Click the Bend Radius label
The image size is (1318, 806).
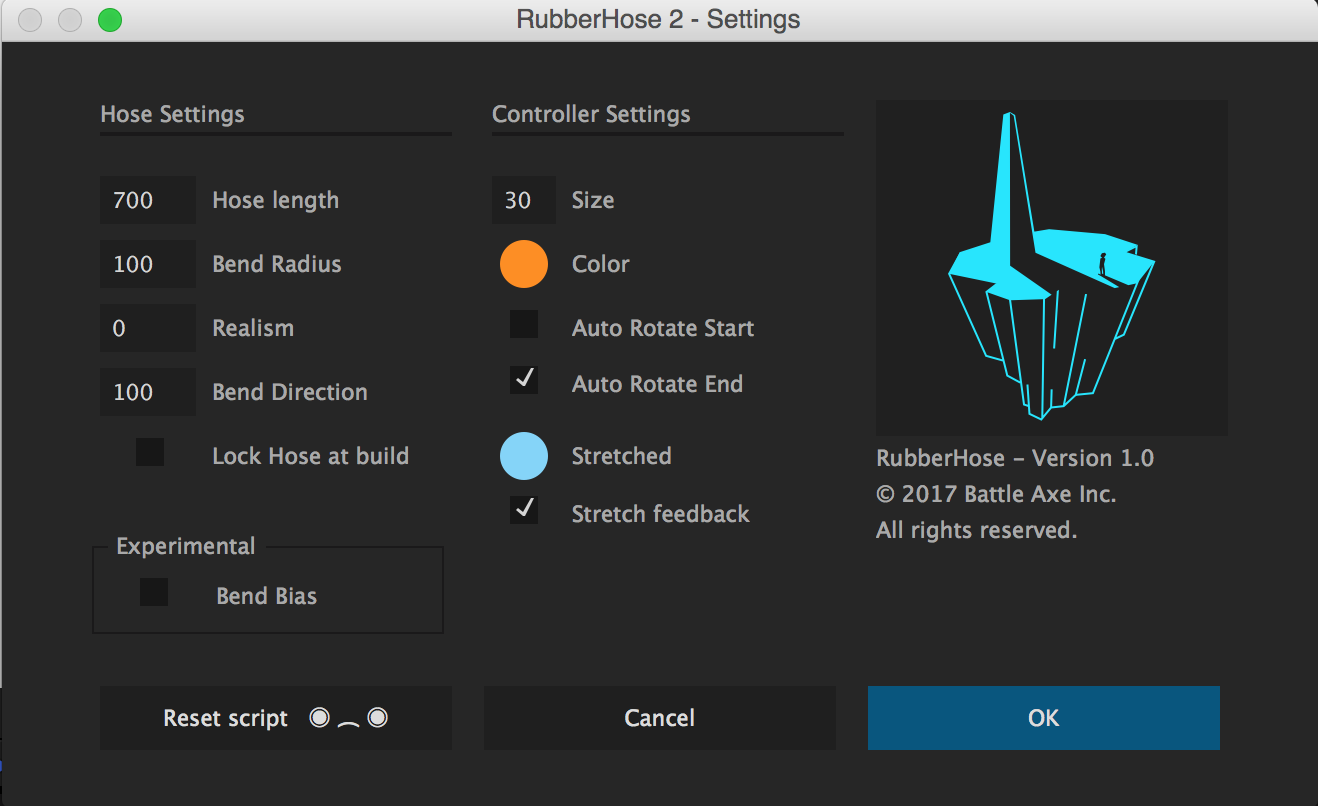[x=277, y=264]
